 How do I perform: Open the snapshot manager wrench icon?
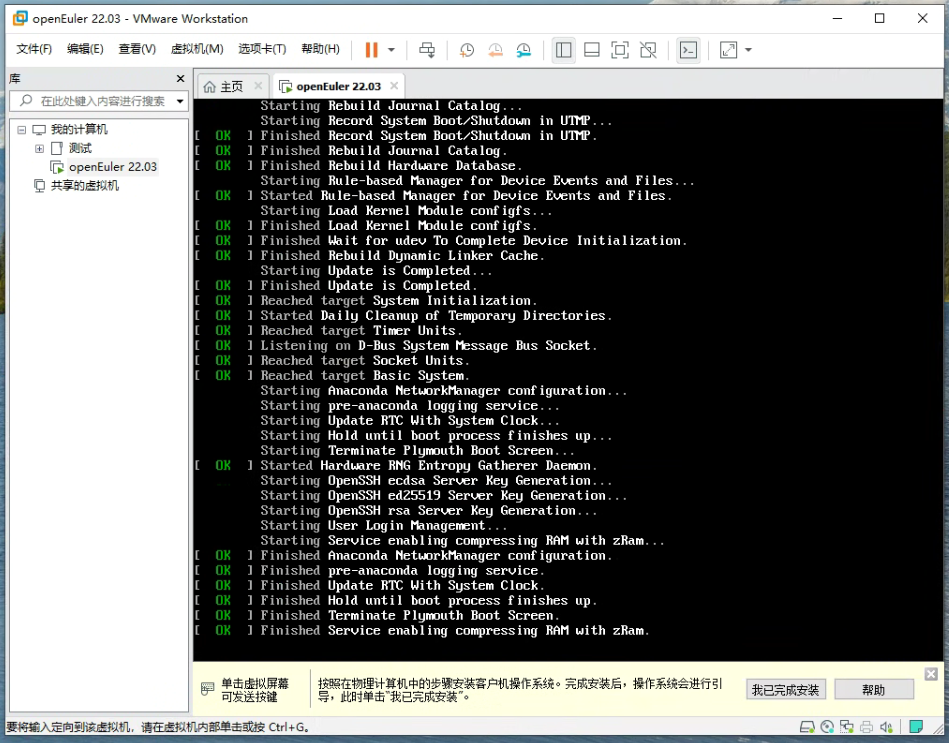tap(524, 50)
